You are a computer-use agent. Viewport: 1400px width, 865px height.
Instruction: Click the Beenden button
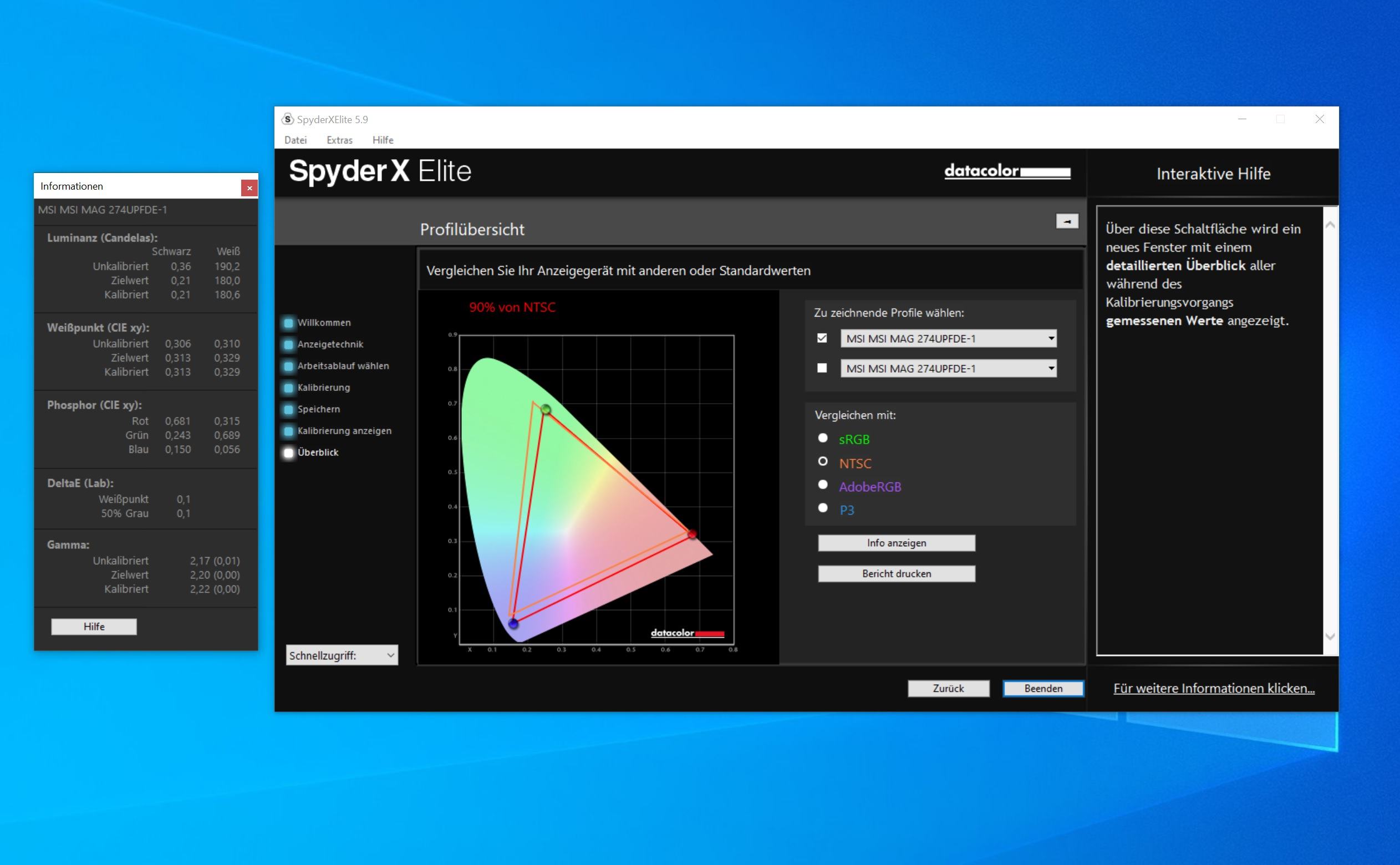click(x=1043, y=689)
